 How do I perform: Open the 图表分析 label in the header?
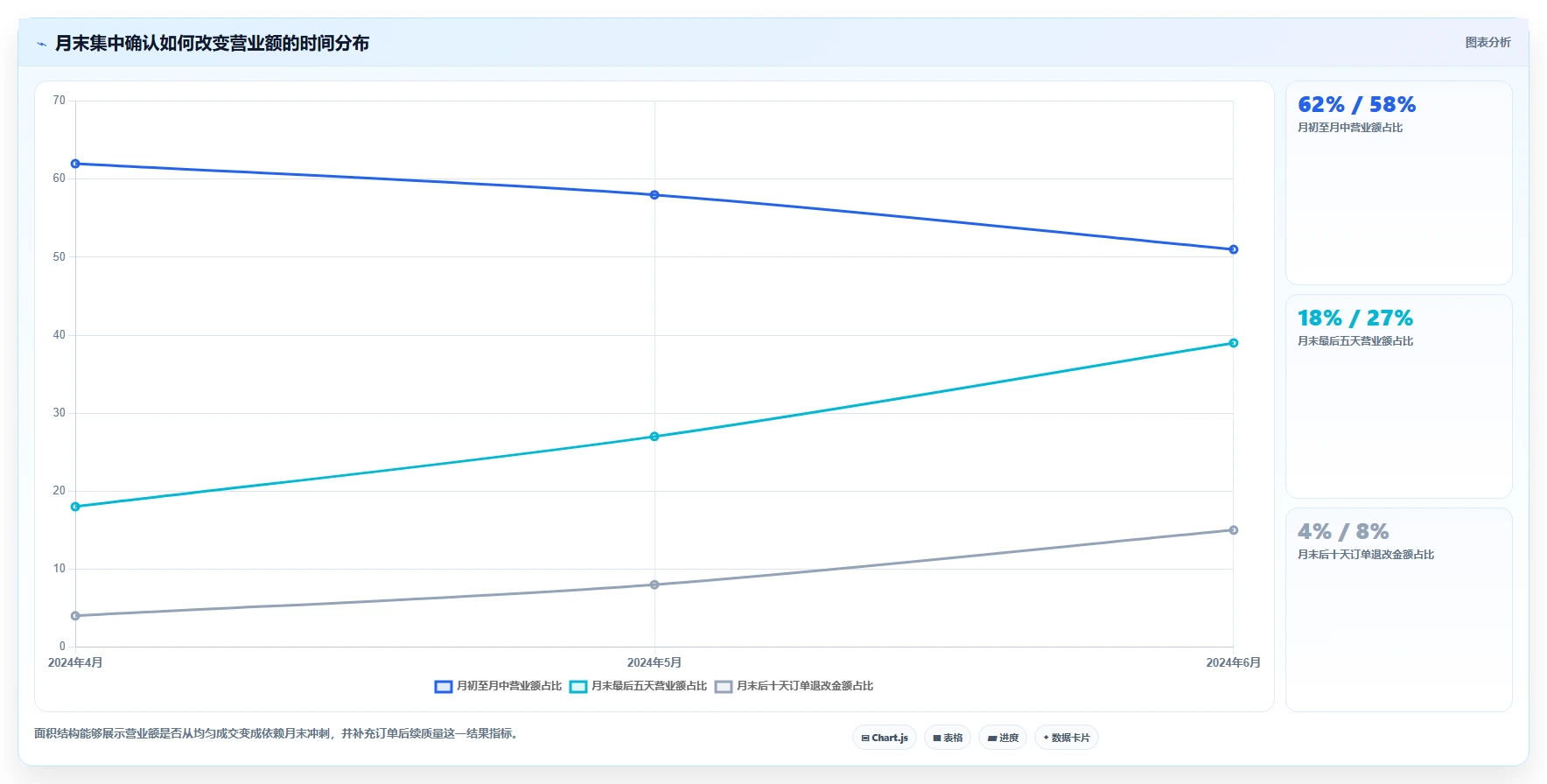click(1487, 42)
